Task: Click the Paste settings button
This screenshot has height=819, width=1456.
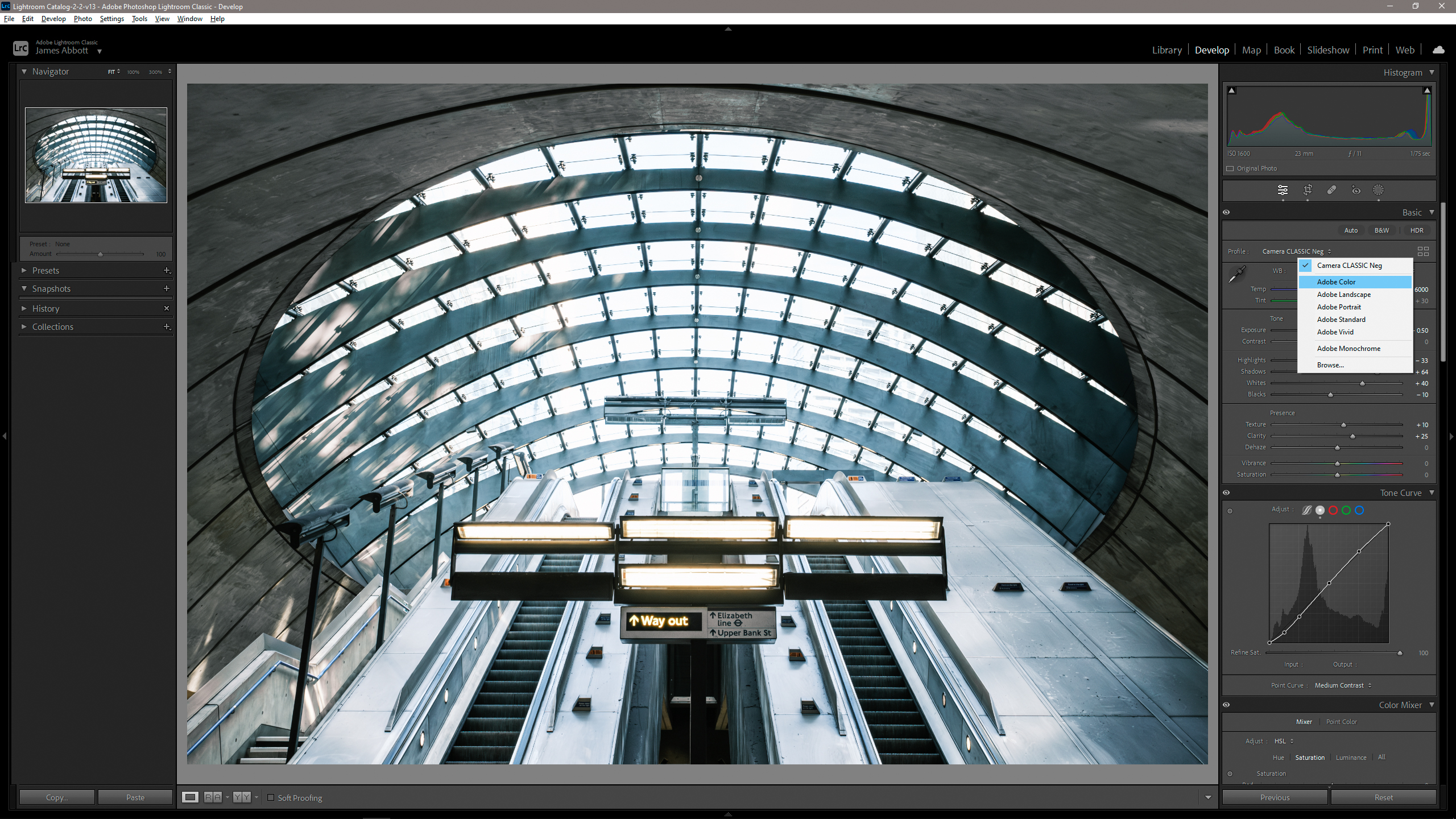Action: [x=135, y=797]
